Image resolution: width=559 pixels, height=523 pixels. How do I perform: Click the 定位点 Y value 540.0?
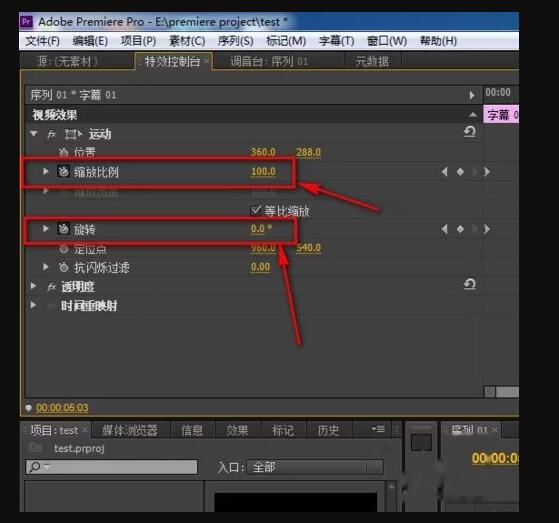click(308, 248)
